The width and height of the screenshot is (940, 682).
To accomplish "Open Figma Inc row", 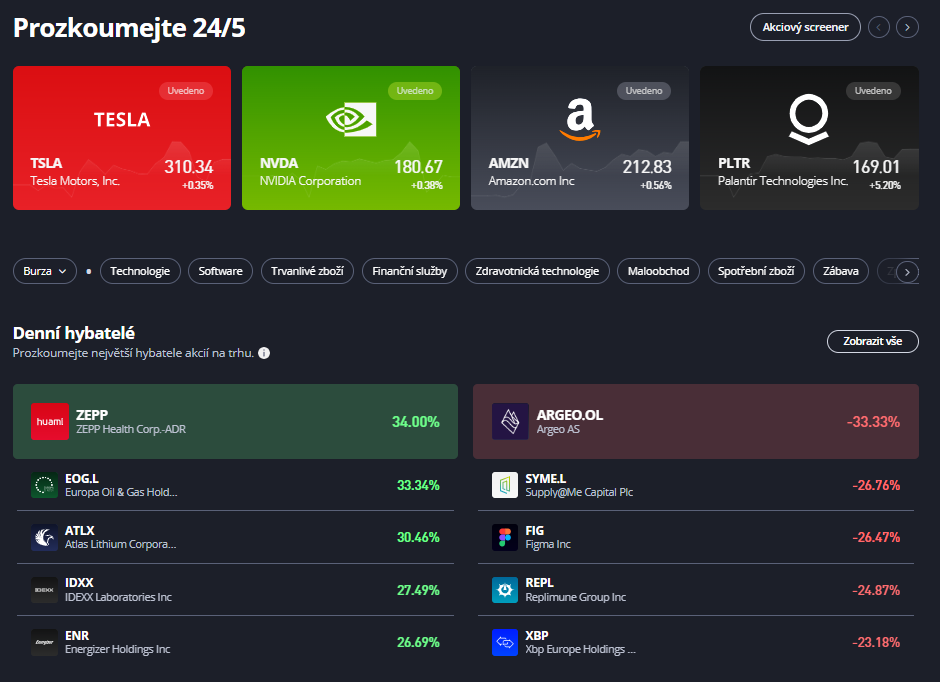I will [695, 537].
